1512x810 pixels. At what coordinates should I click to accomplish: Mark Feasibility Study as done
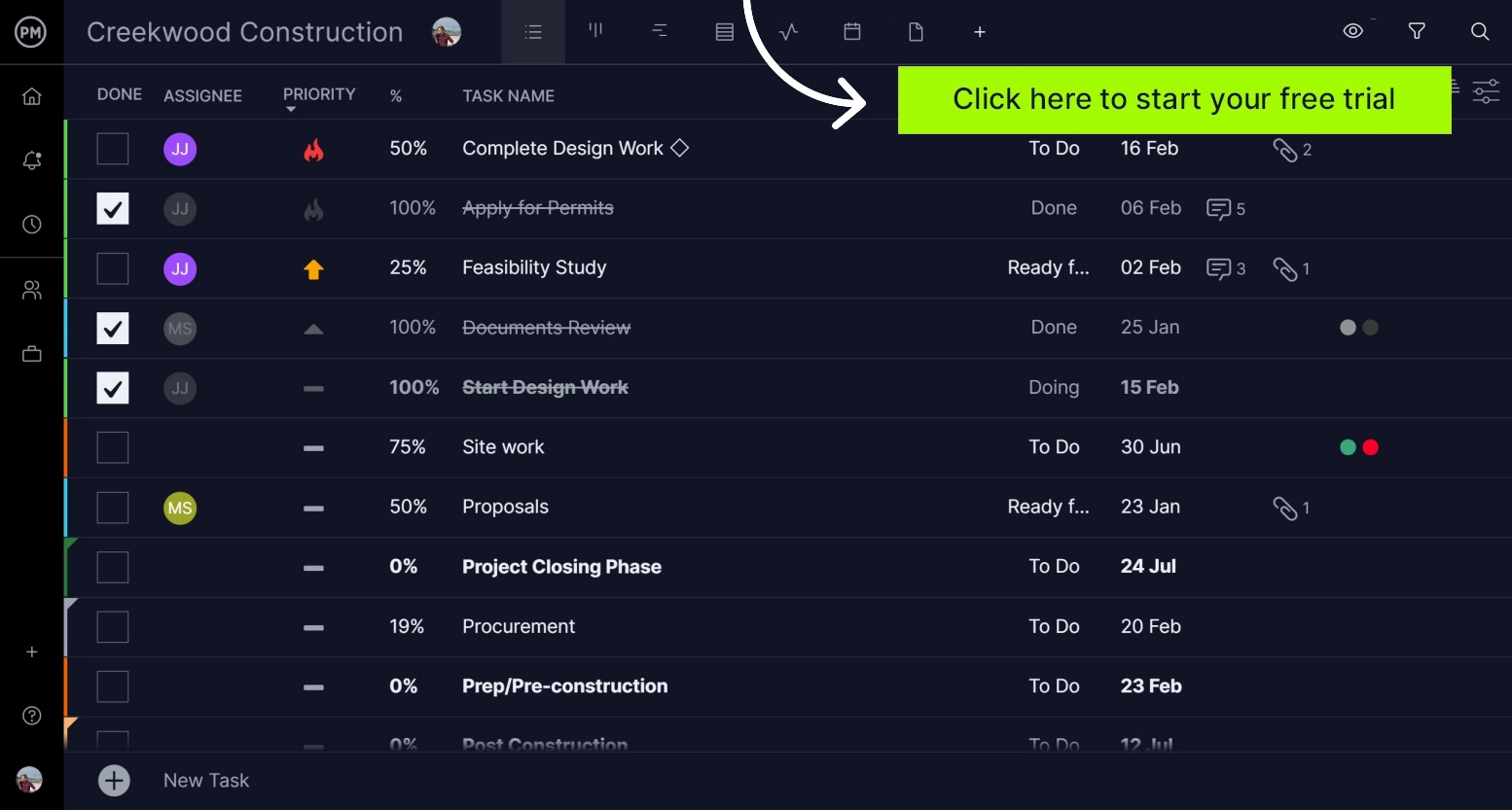[x=113, y=268]
